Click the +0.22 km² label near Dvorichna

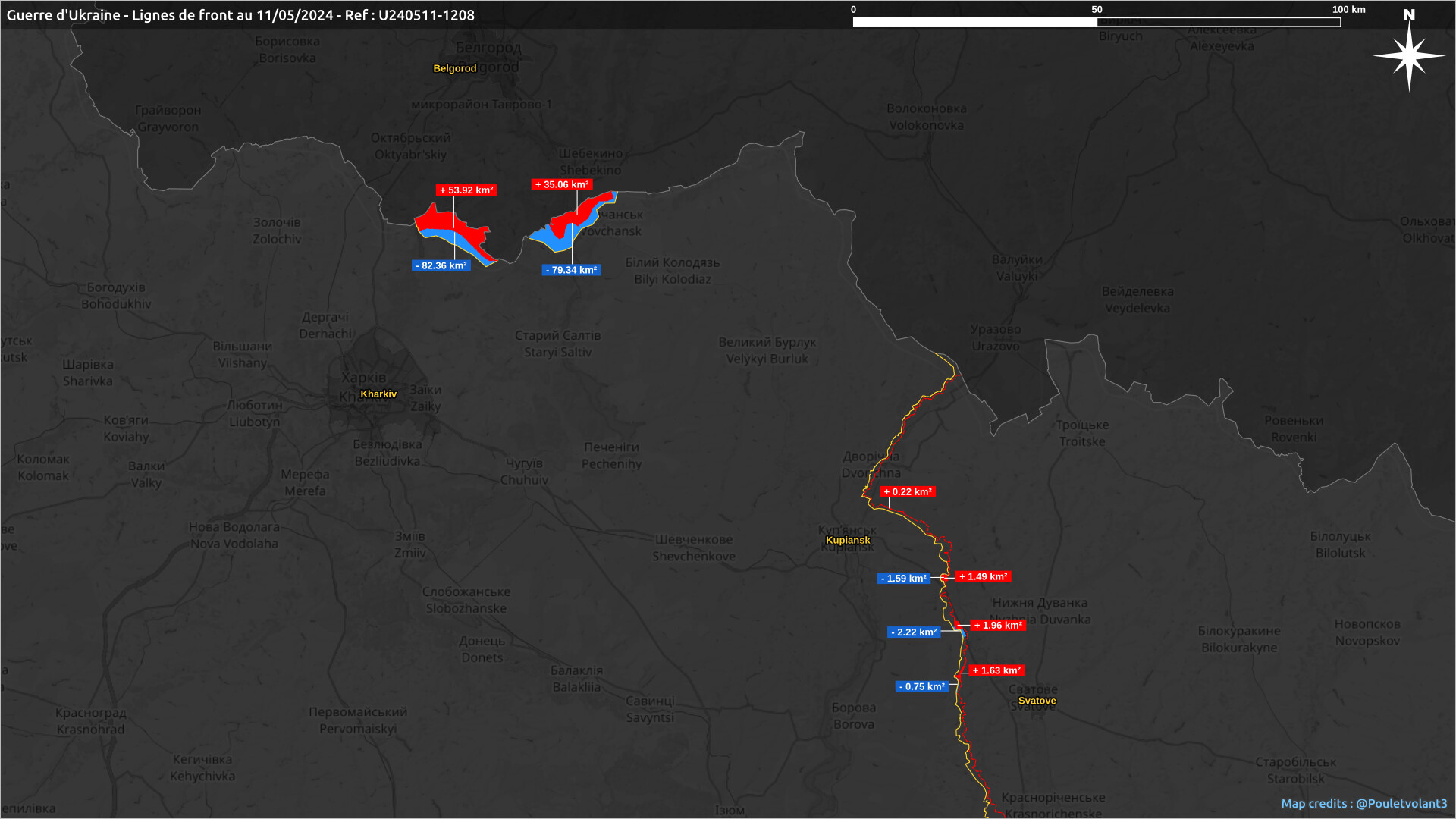coord(908,492)
